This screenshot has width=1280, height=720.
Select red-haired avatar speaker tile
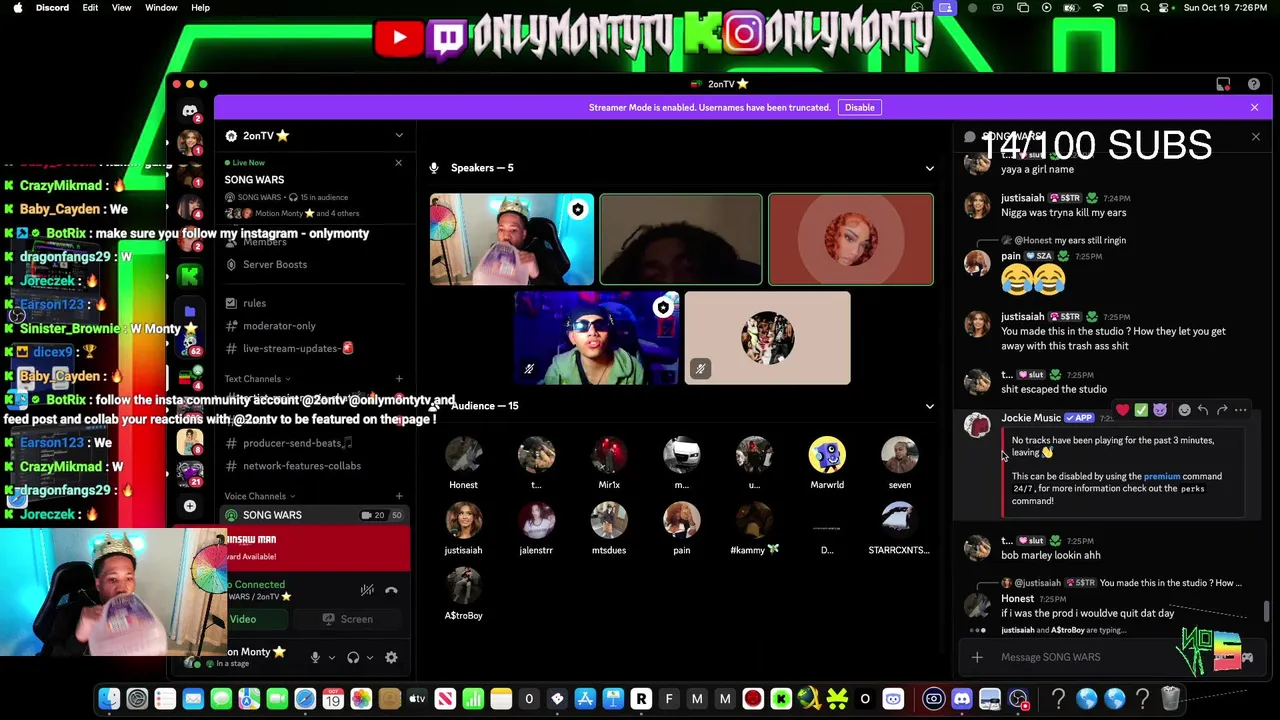(x=850, y=240)
